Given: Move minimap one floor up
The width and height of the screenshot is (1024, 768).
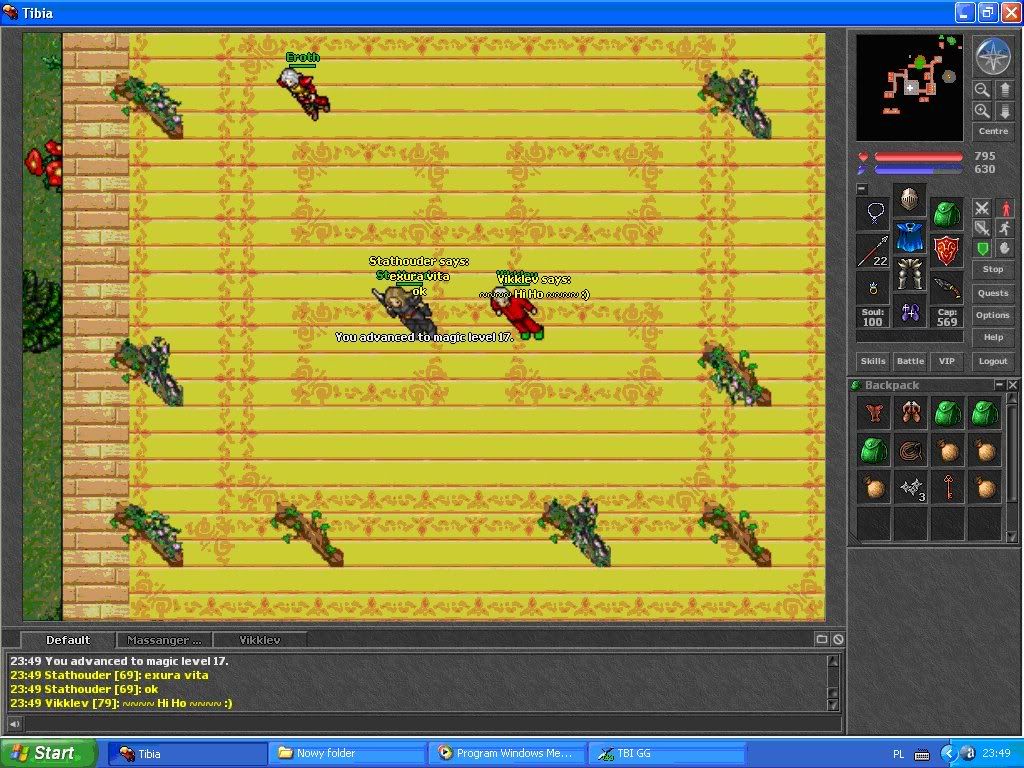Looking at the screenshot, I should coord(1004,89).
